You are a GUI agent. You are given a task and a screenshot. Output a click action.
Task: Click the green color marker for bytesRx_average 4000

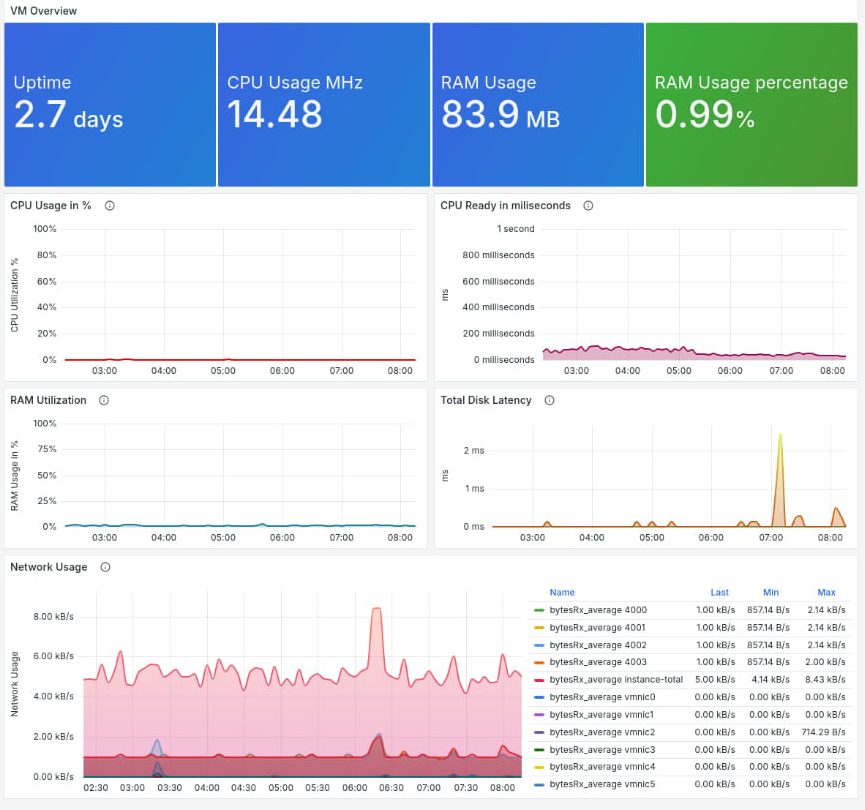(539, 610)
